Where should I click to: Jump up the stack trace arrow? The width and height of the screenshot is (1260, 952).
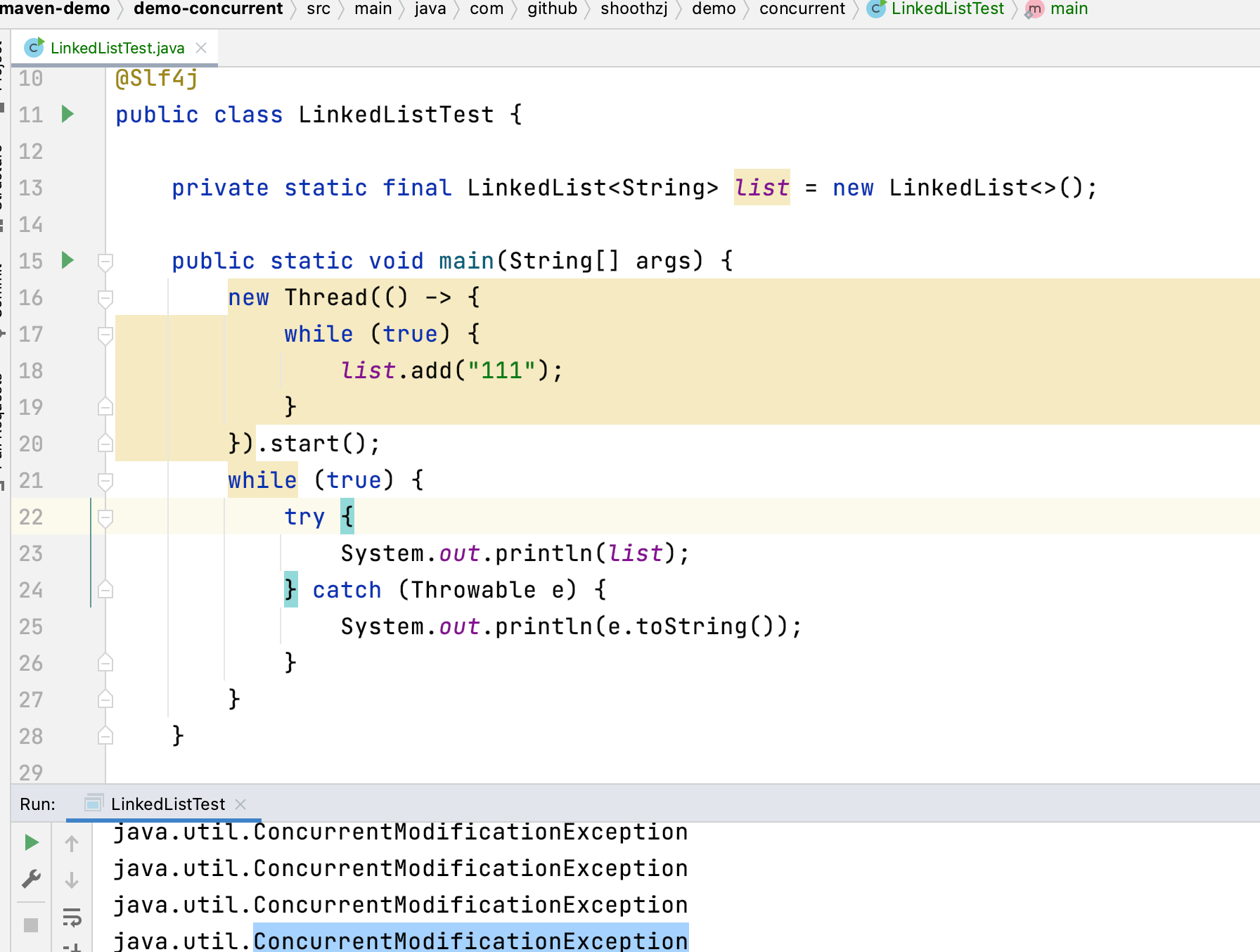tap(72, 843)
